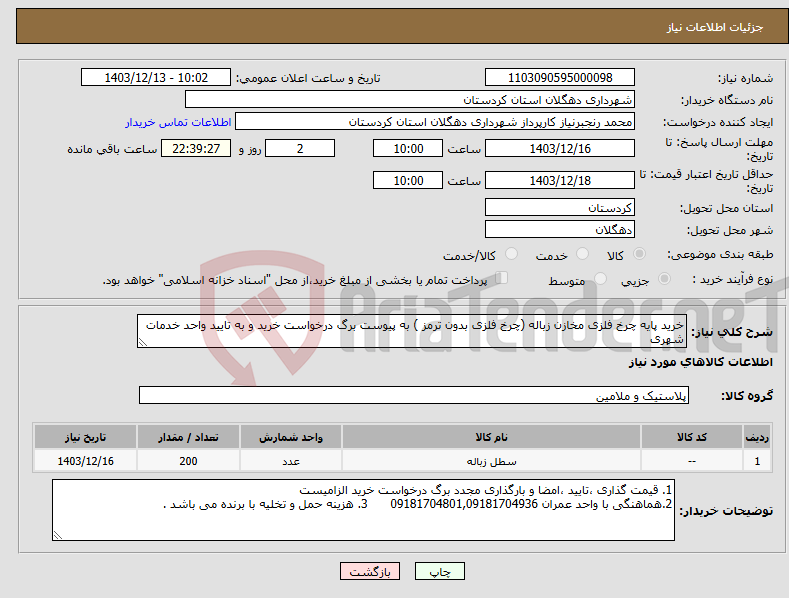
Task: Click the اطلاعات کالاهای مورد نیاز heading
Action: 700,362
